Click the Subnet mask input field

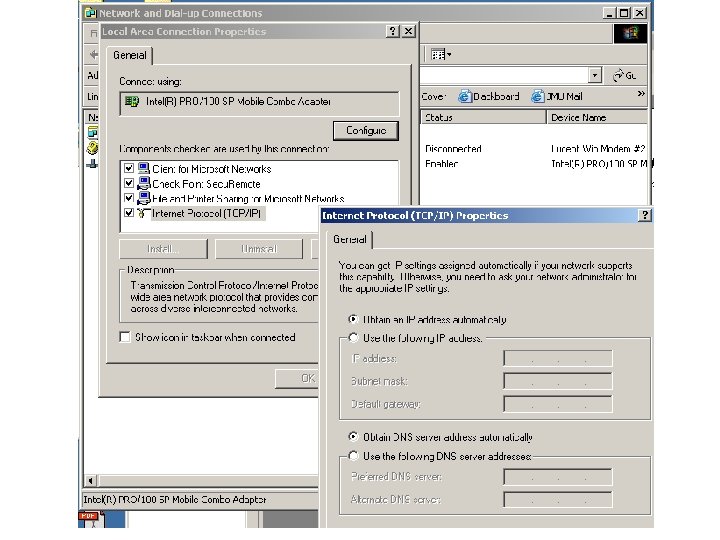coord(558,381)
